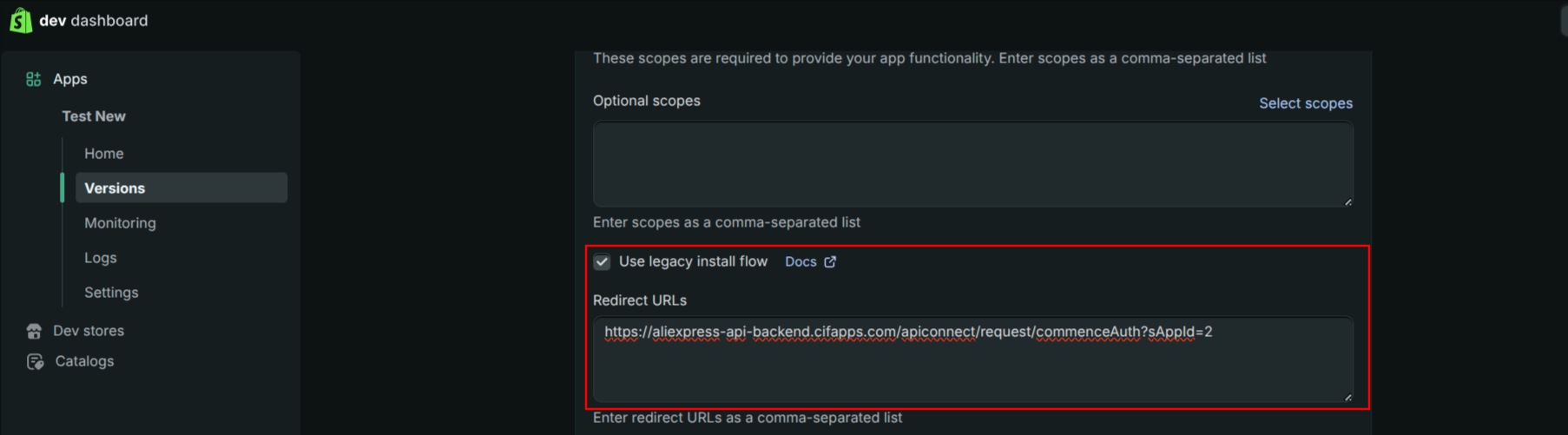This screenshot has height=435, width=1568.
Task: Click the dev dashboard title text
Action: click(94, 20)
